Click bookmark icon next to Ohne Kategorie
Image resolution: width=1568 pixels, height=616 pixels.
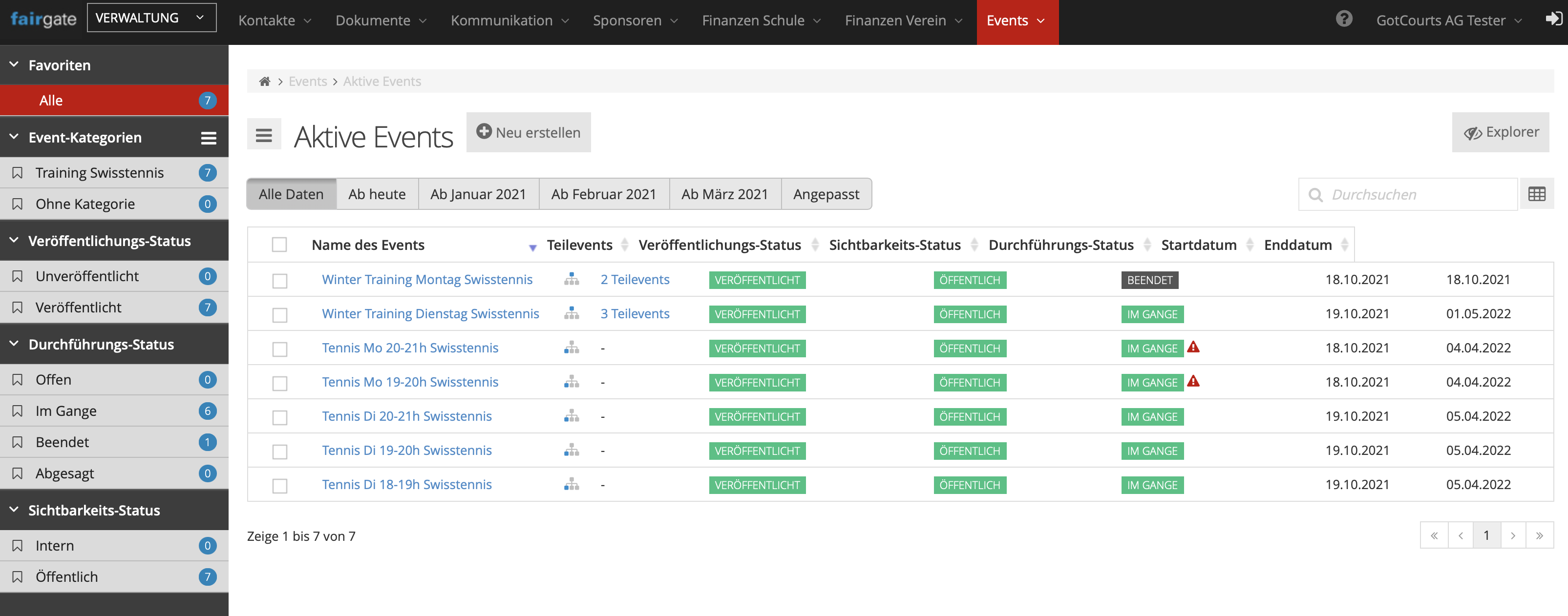tap(18, 204)
